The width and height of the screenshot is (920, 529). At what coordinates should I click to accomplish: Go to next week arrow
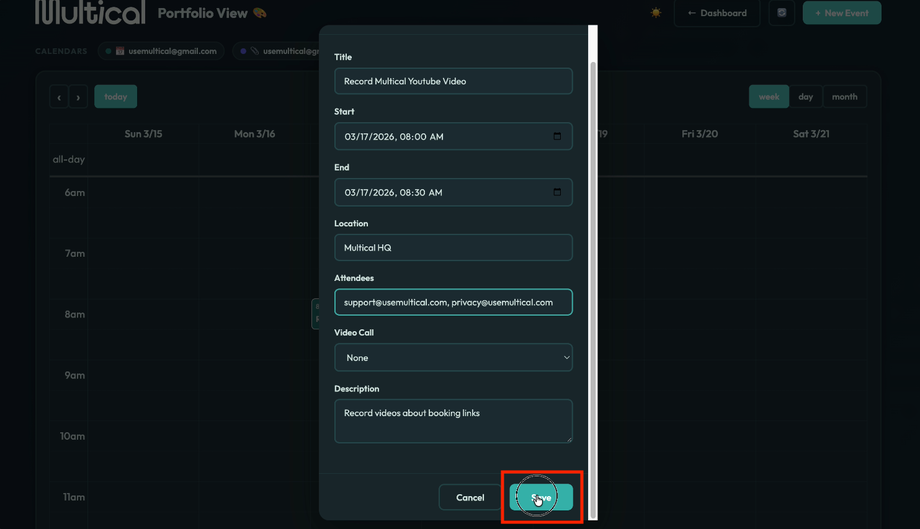pos(78,97)
